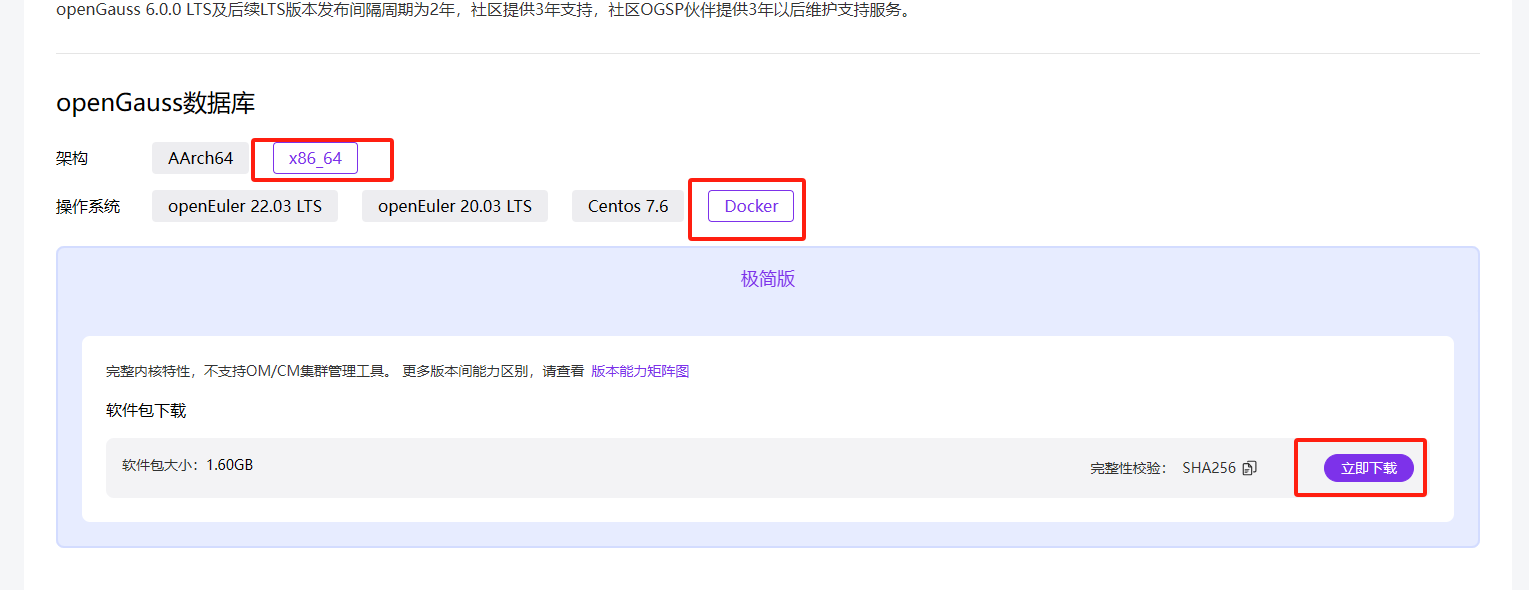Click the 软件包大小: 1.60GB text
The width and height of the screenshot is (1529, 590).
point(188,465)
